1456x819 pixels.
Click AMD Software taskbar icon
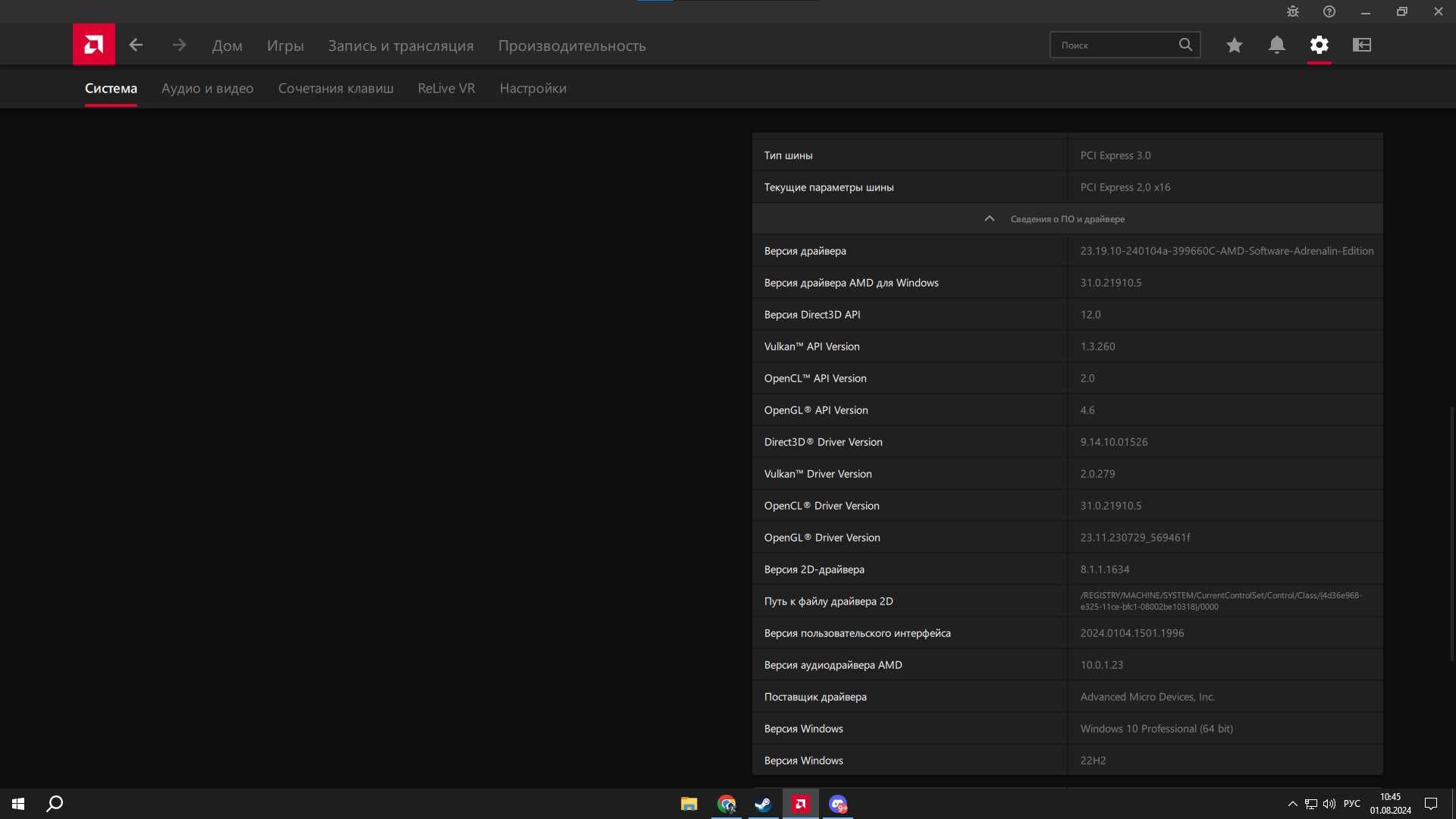[801, 804]
